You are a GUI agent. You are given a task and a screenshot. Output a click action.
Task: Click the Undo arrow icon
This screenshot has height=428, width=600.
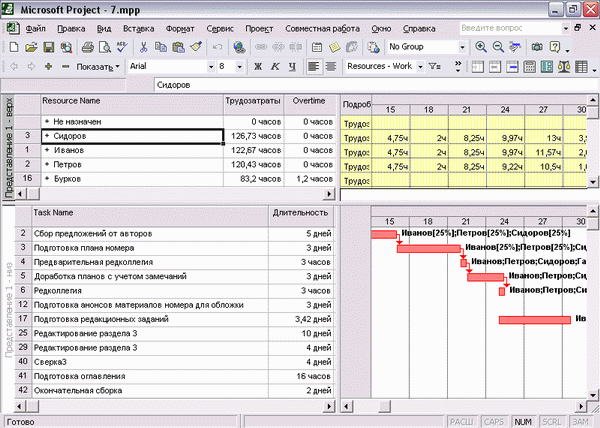point(217,47)
